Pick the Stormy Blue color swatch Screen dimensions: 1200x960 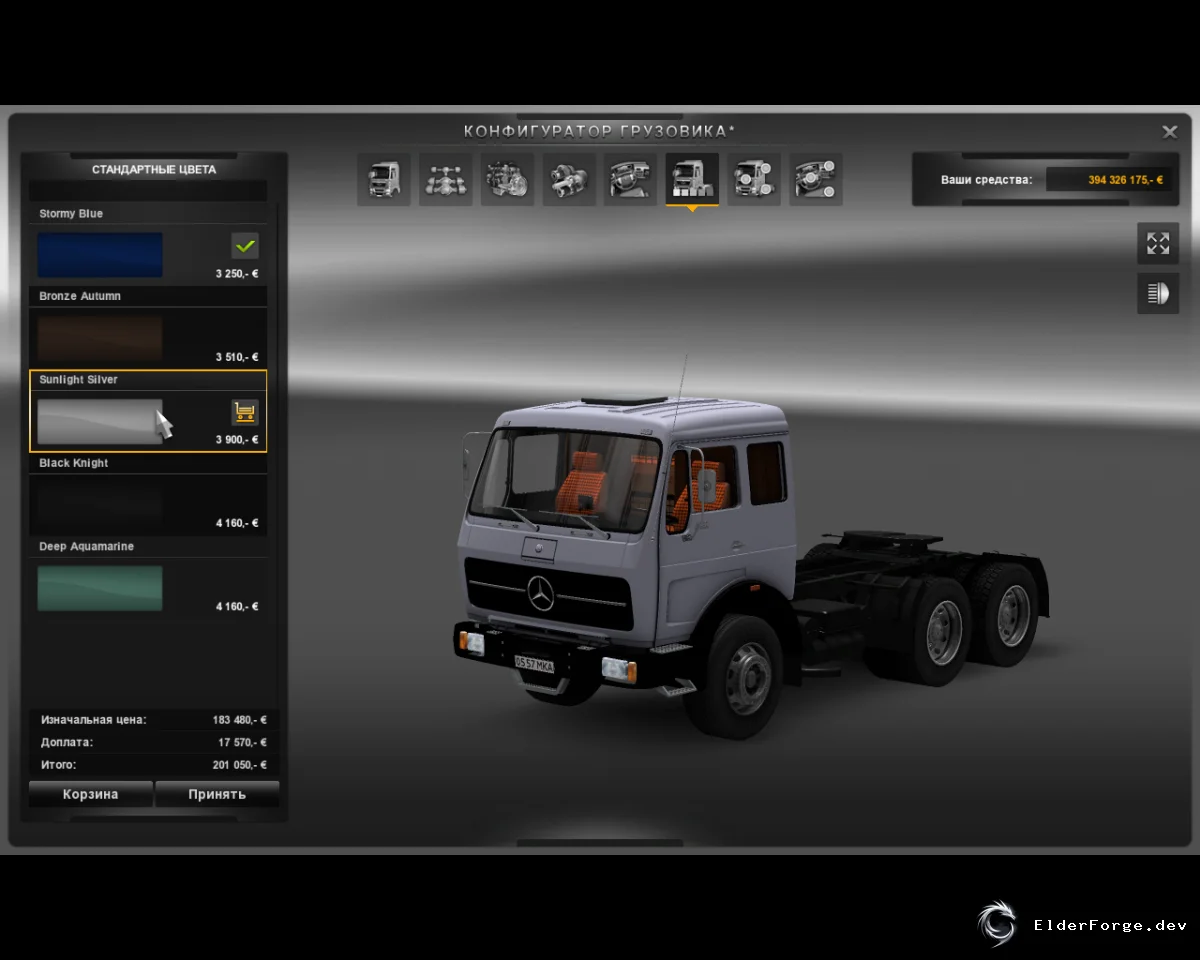point(100,255)
